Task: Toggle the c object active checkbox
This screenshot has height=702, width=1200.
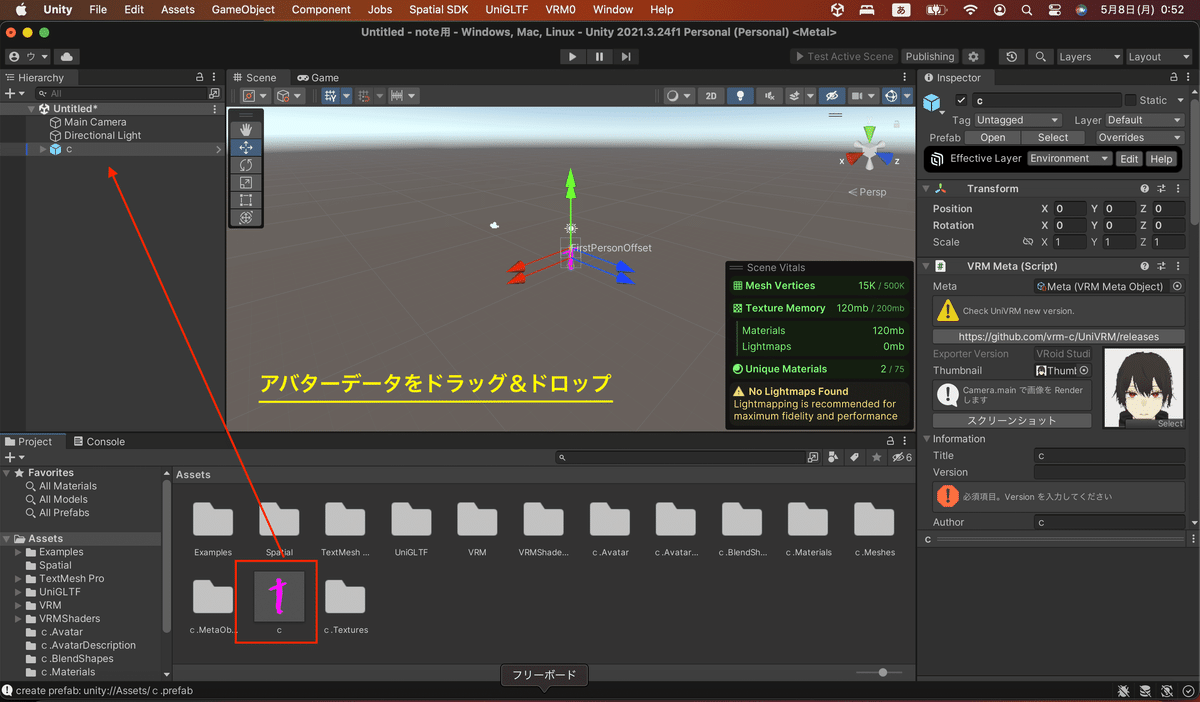Action: coord(961,100)
